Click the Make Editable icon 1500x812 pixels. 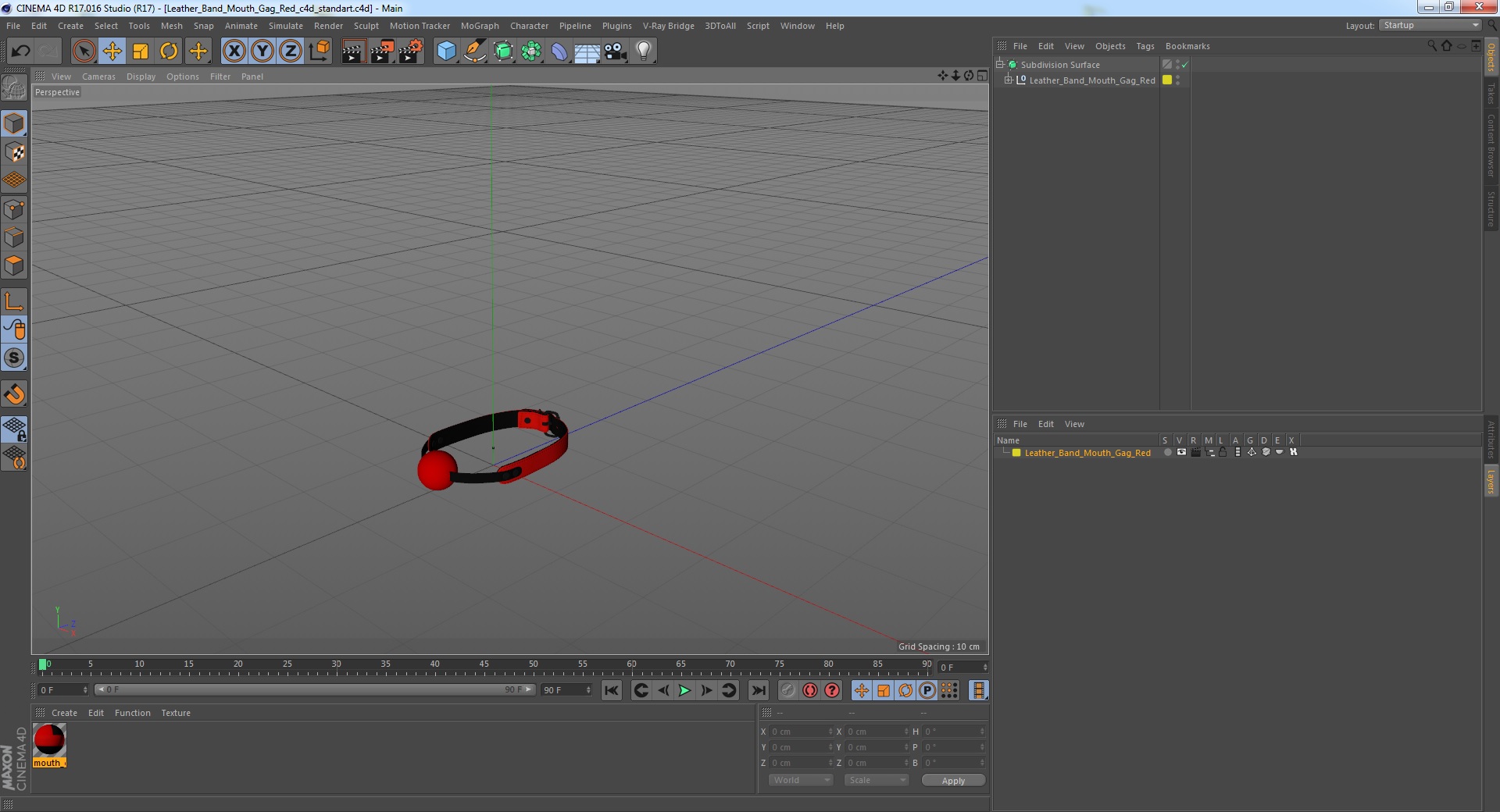tap(14, 87)
